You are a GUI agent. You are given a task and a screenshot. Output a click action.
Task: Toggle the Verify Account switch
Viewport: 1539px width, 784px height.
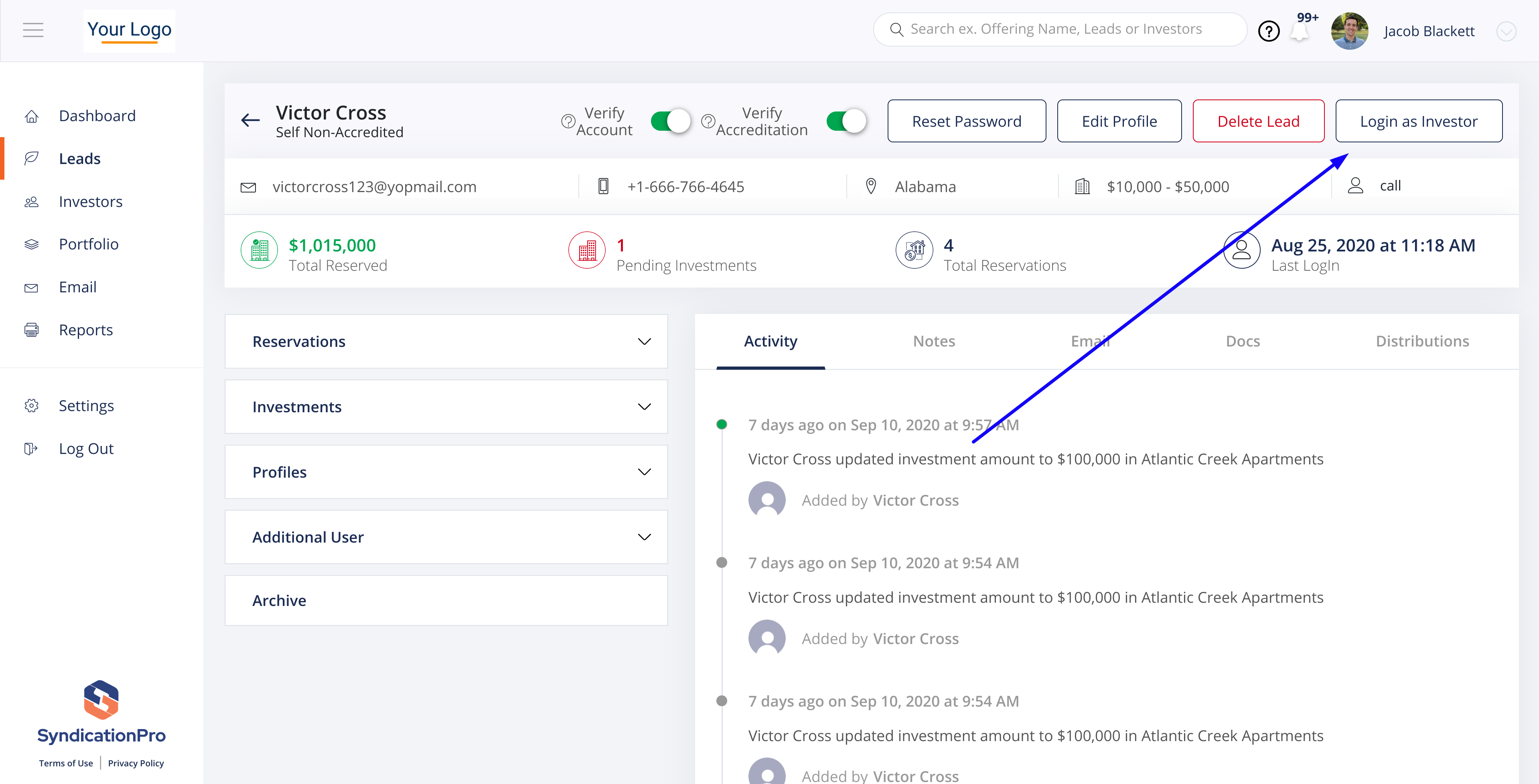click(670, 121)
